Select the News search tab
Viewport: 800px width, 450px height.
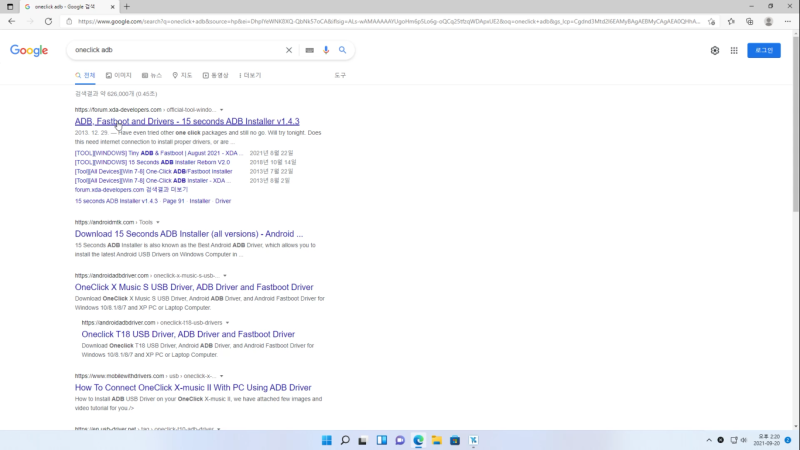pyautogui.click(x=152, y=76)
